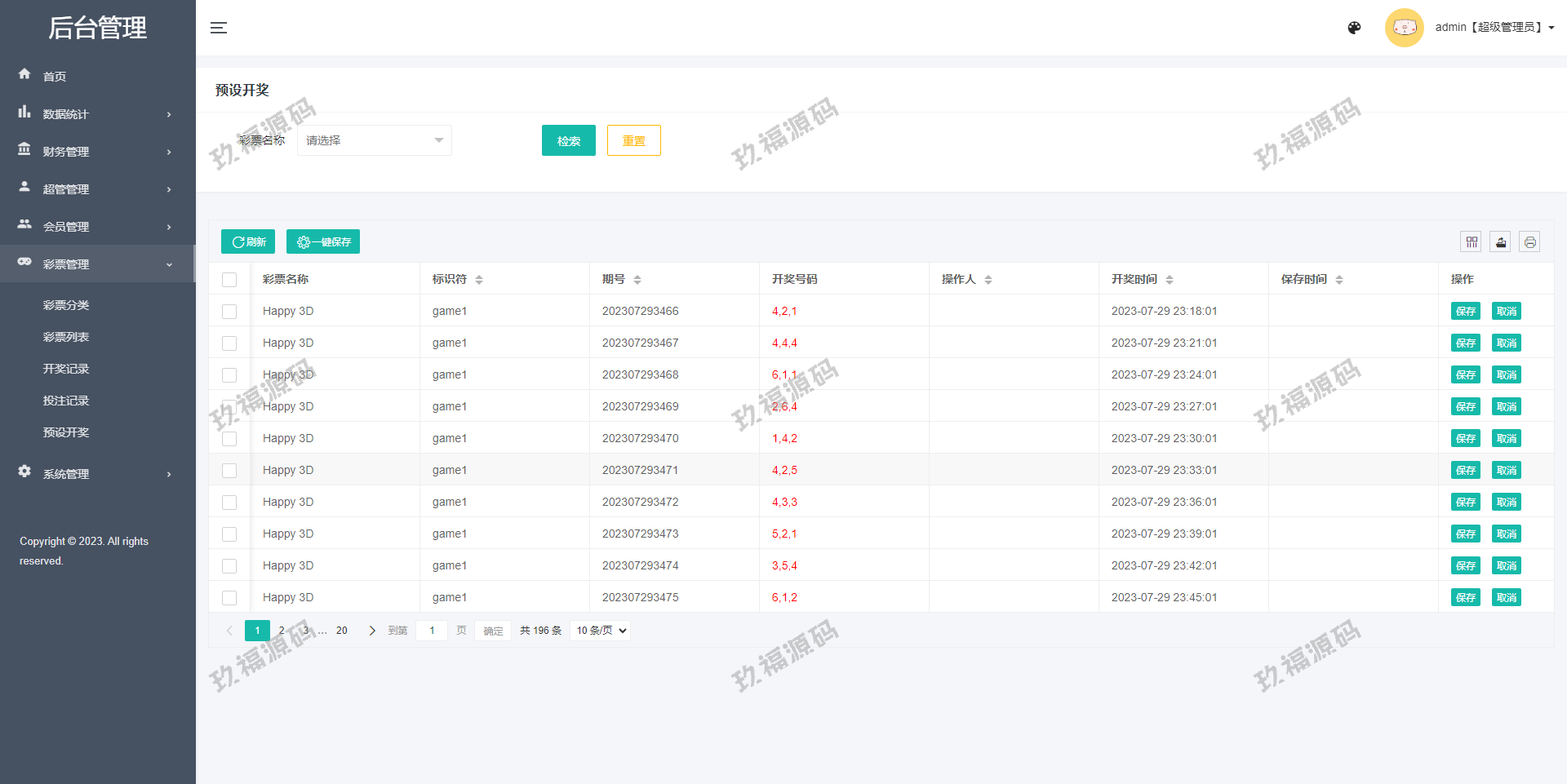Viewport: 1567px width, 784px height.
Task: Click the admin avatar picture
Action: (1404, 28)
